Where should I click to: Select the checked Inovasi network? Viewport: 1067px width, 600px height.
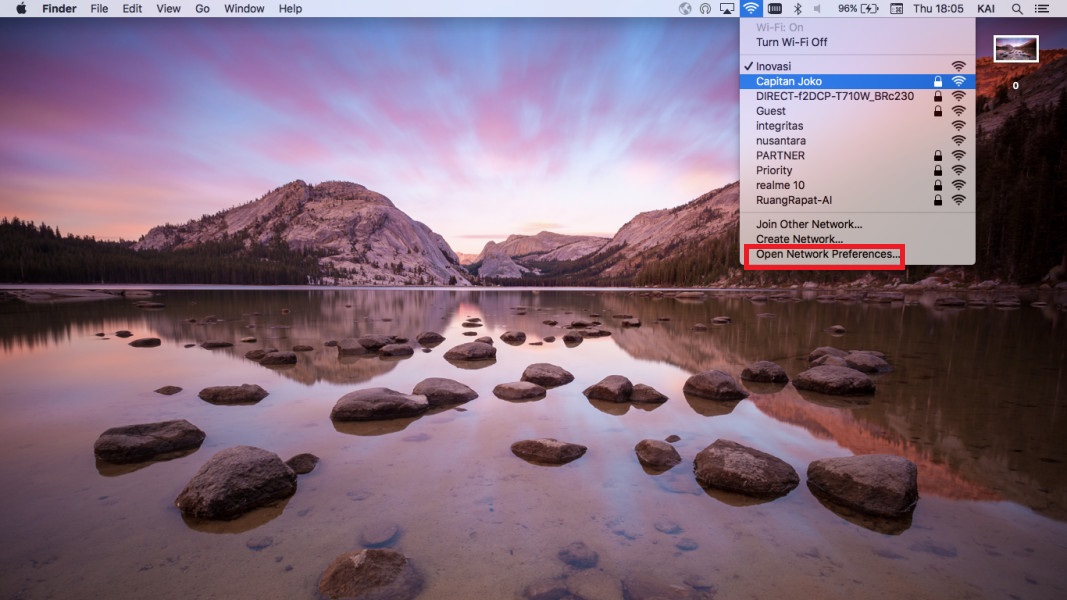coord(773,66)
